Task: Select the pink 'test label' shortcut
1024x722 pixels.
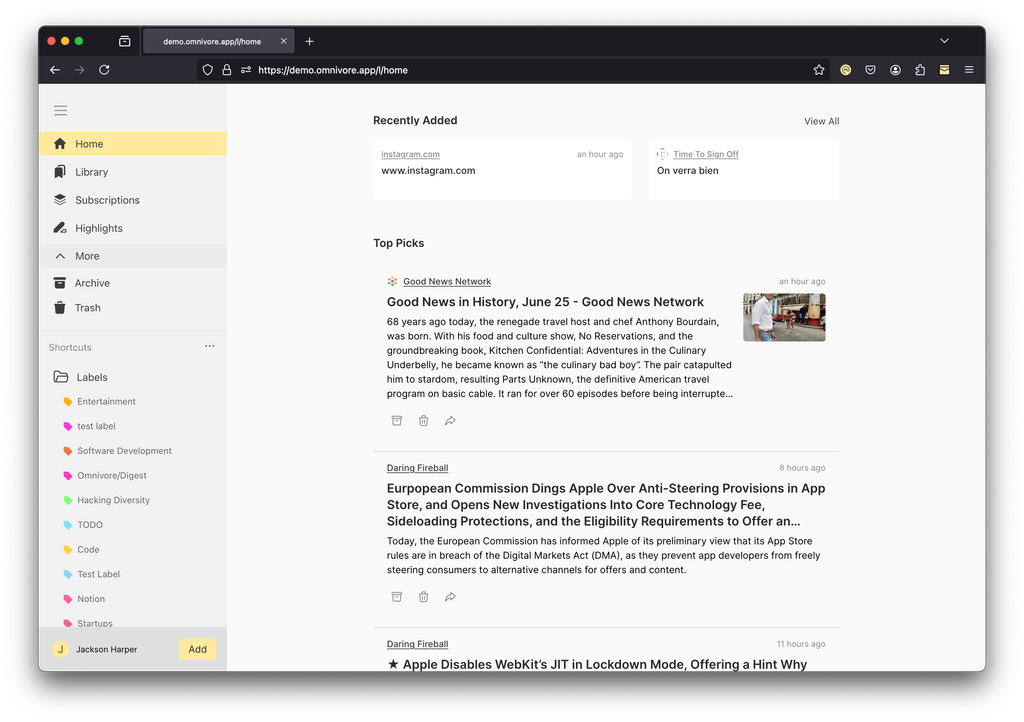Action: pyautogui.click(x=96, y=426)
